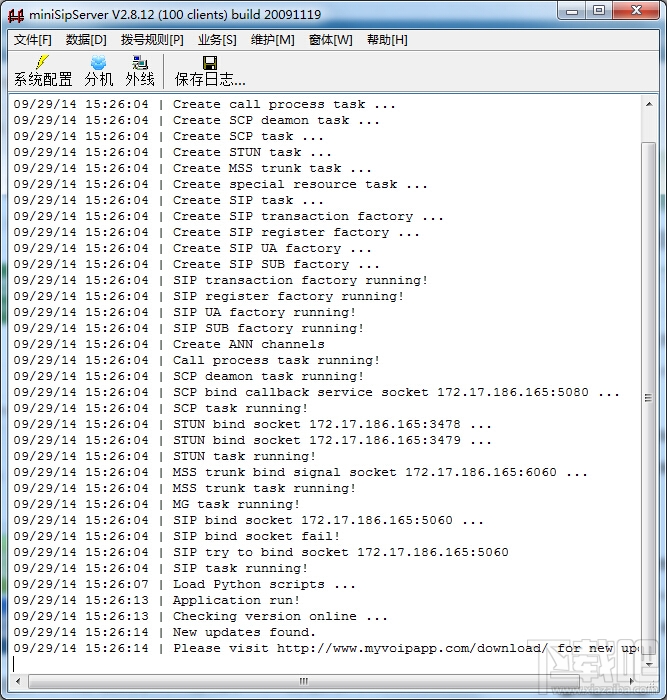This screenshot has height=700, width=667.
Task: Click the log line 'SIP register factory running!'
Action: (288, 296)
